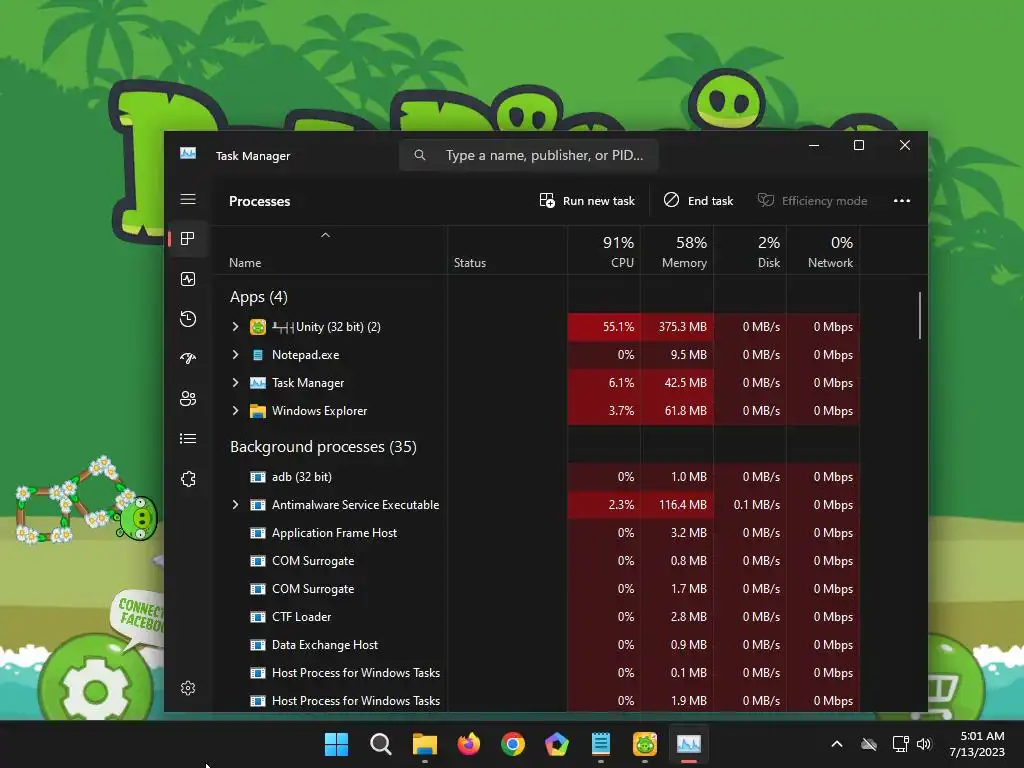This screenshot has width=1024, height=768.
Task: Open clock and date in taskbar
Action: pos(977,744)
